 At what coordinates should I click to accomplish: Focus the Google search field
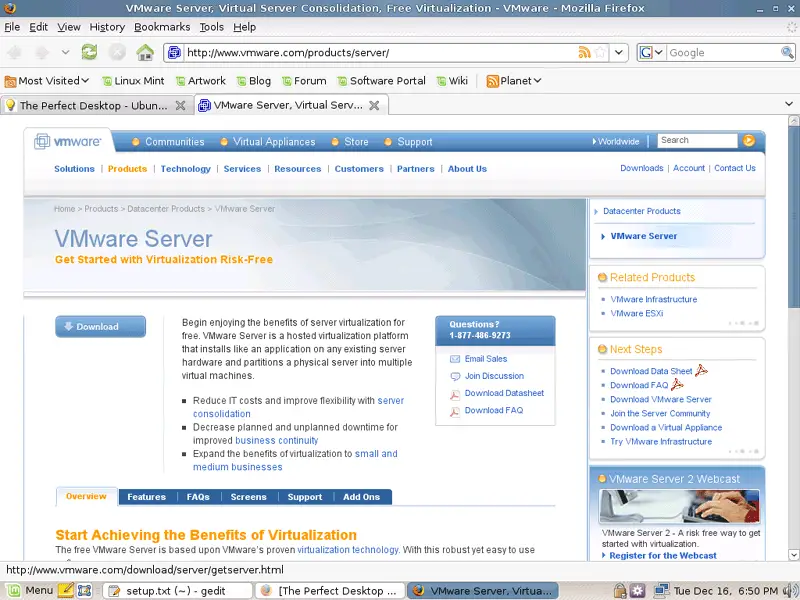[x=722, y=52]
